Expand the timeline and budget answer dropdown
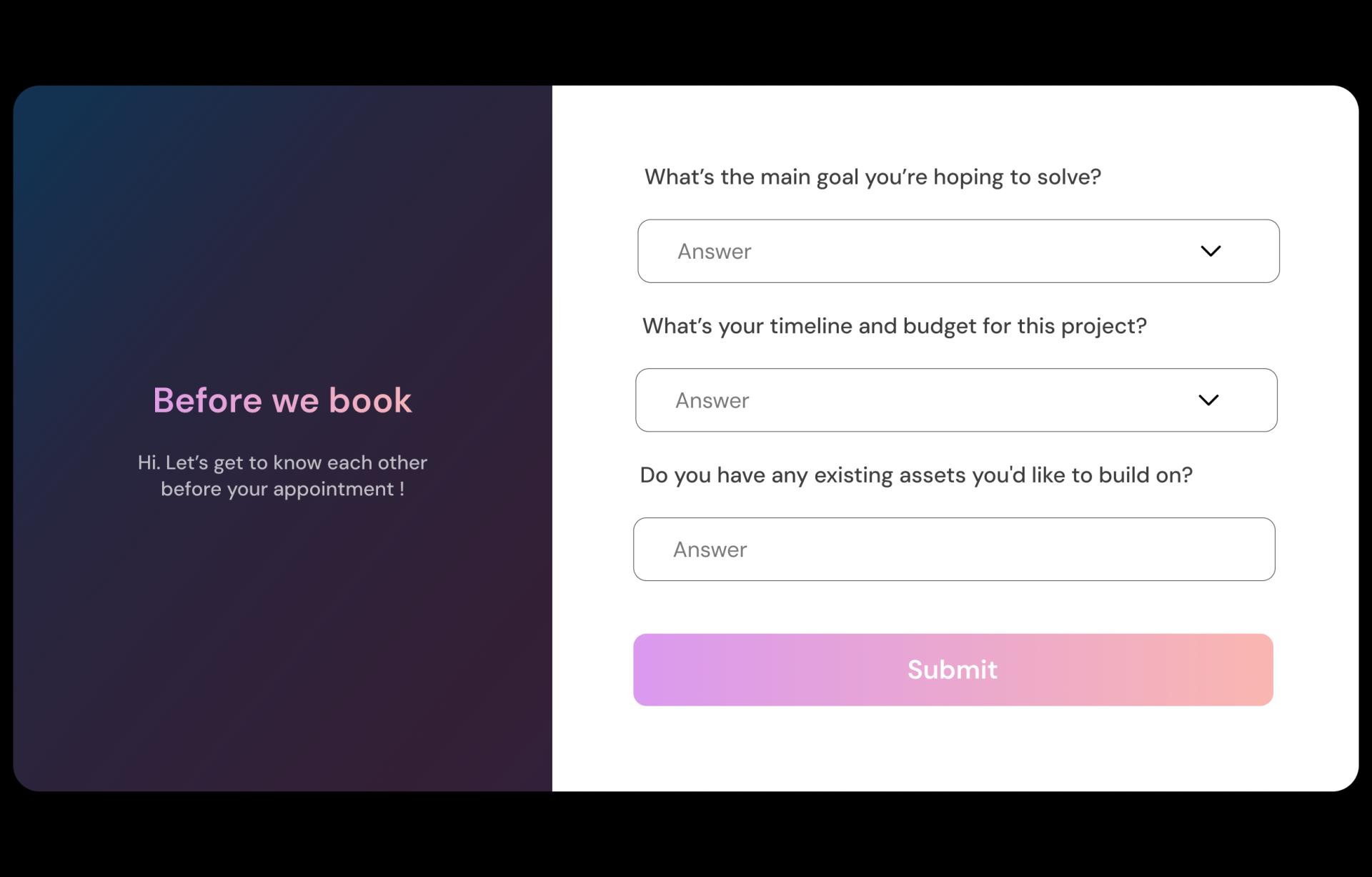 955,400
